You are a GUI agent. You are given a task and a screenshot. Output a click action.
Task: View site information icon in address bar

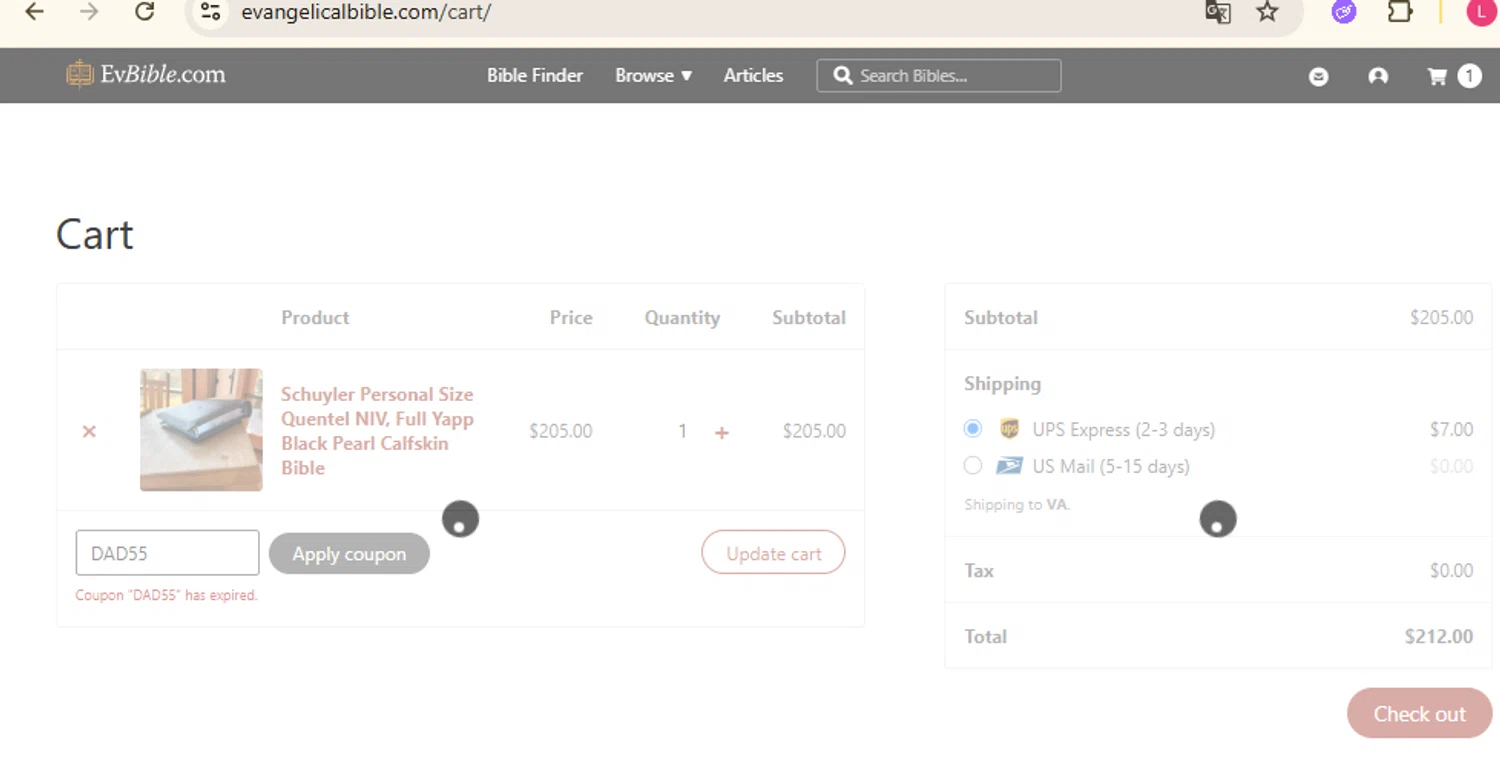coord(210,12)
